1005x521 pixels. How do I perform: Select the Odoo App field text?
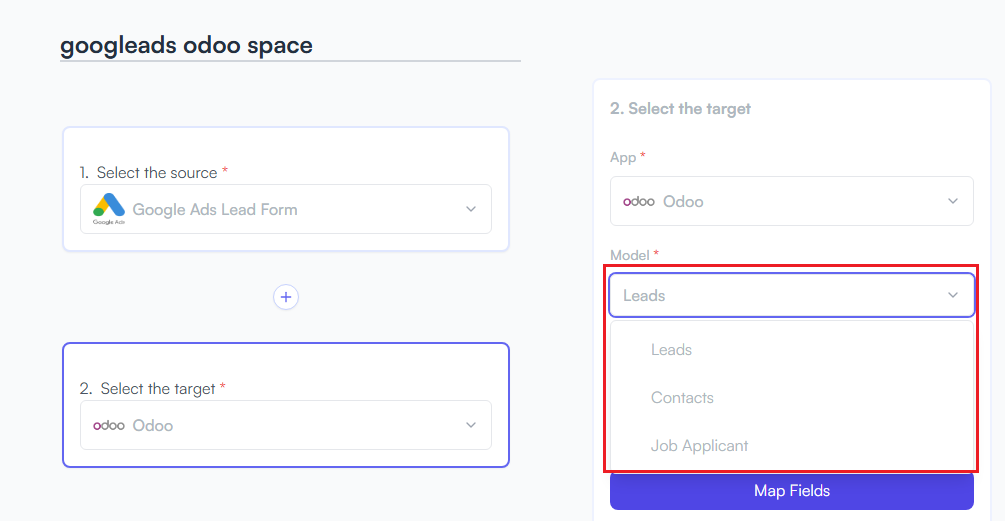pos(683,202)
